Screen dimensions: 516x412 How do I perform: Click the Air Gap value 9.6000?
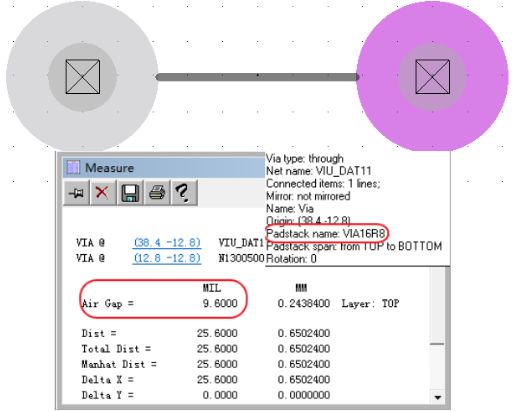(x=220, y=303)
